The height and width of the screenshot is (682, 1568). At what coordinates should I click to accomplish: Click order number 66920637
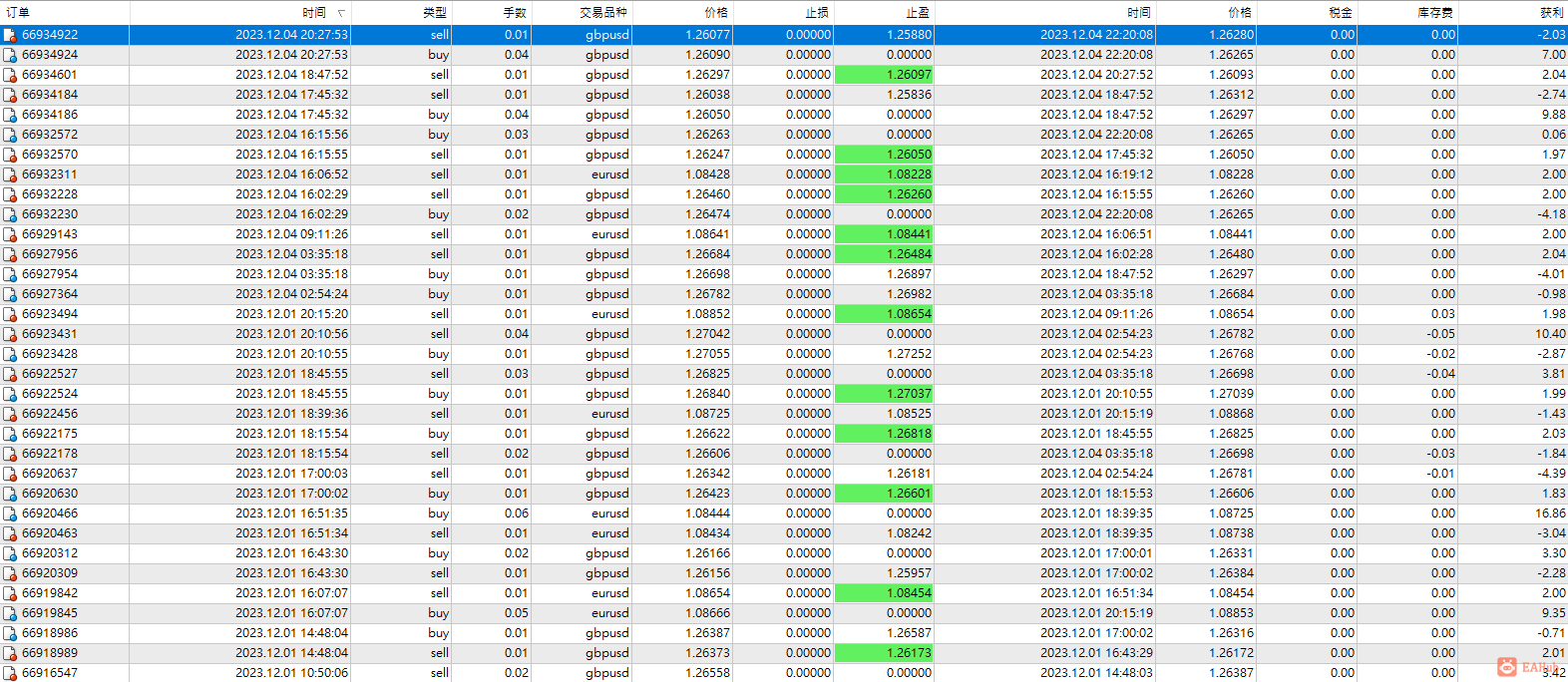pos(50,474)
